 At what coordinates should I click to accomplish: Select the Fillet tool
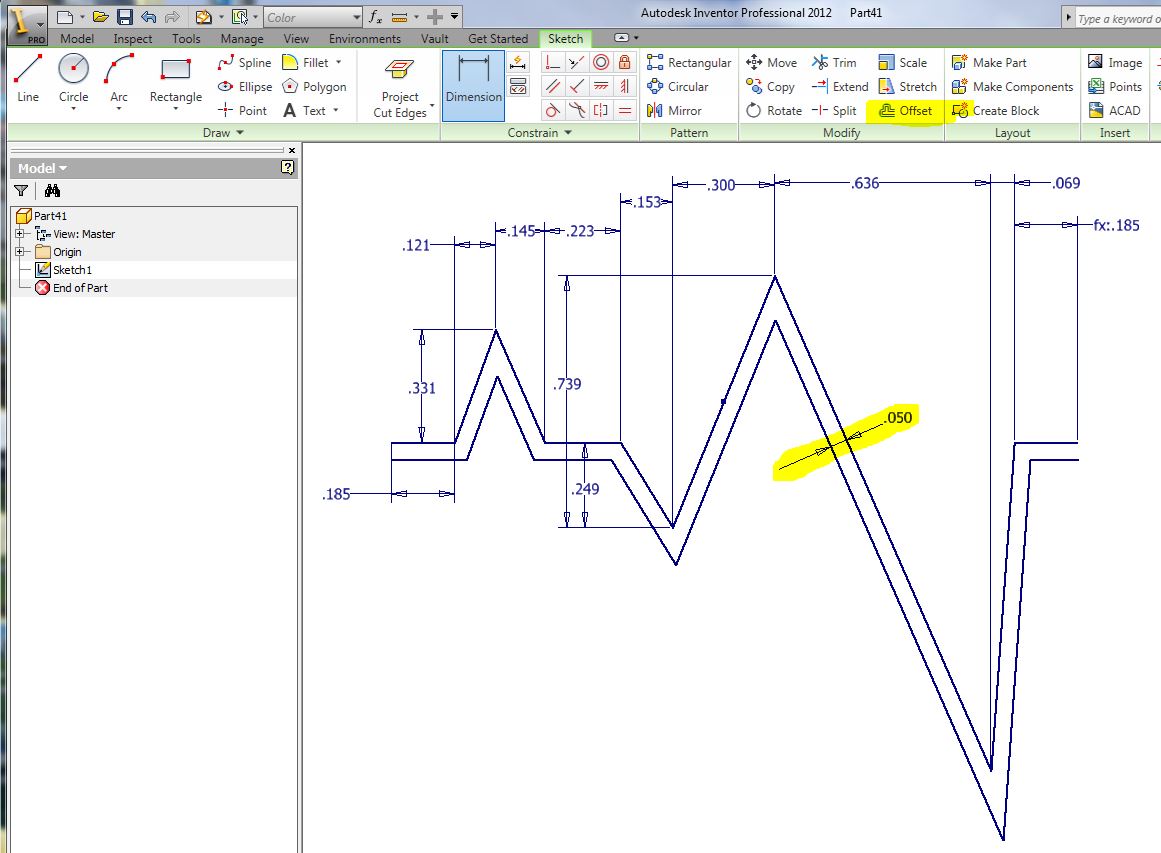click(306, 63)
